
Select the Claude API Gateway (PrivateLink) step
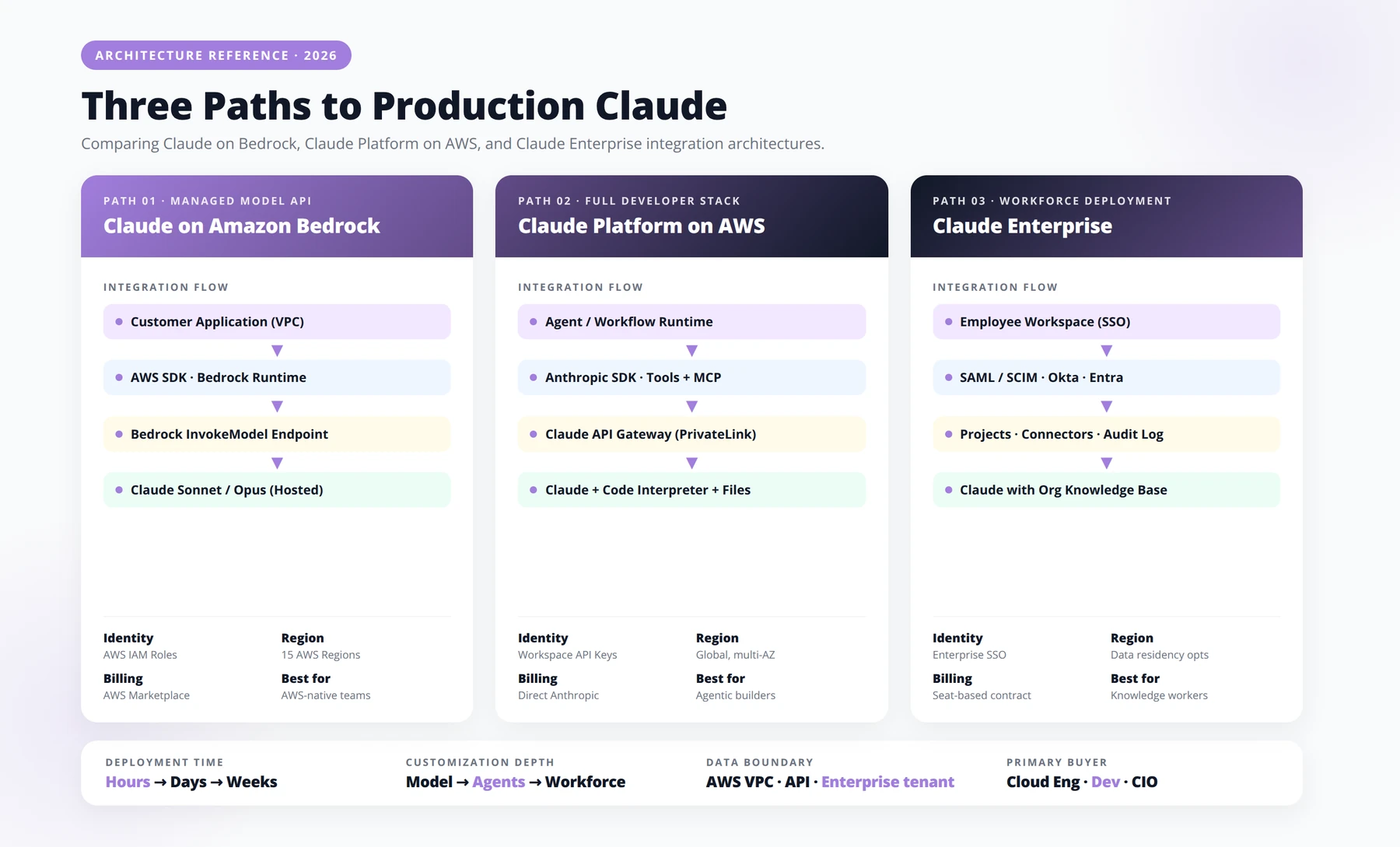point(691,434)
